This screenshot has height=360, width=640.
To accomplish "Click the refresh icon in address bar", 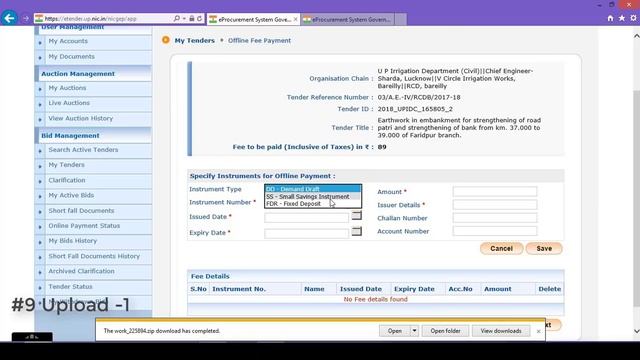I will pyautogui.click(x=199, y=19).
